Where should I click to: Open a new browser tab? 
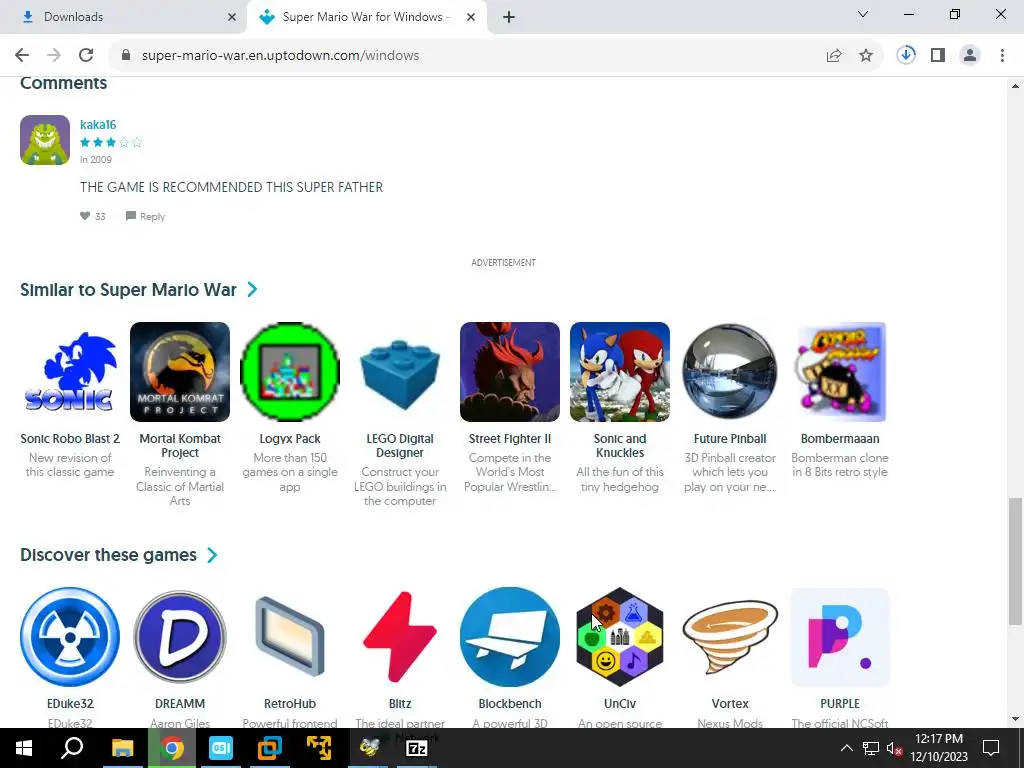(x=509, y=17)
